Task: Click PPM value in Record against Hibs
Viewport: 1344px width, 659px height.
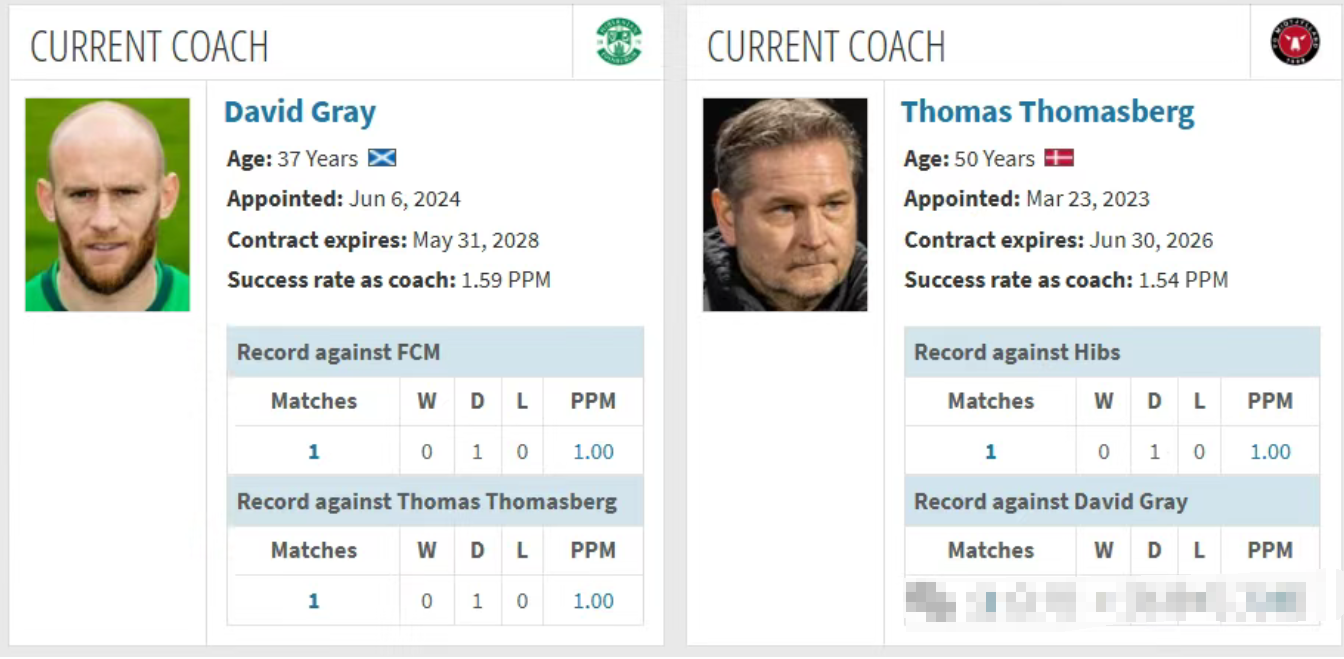Action: coord(1270,452)
